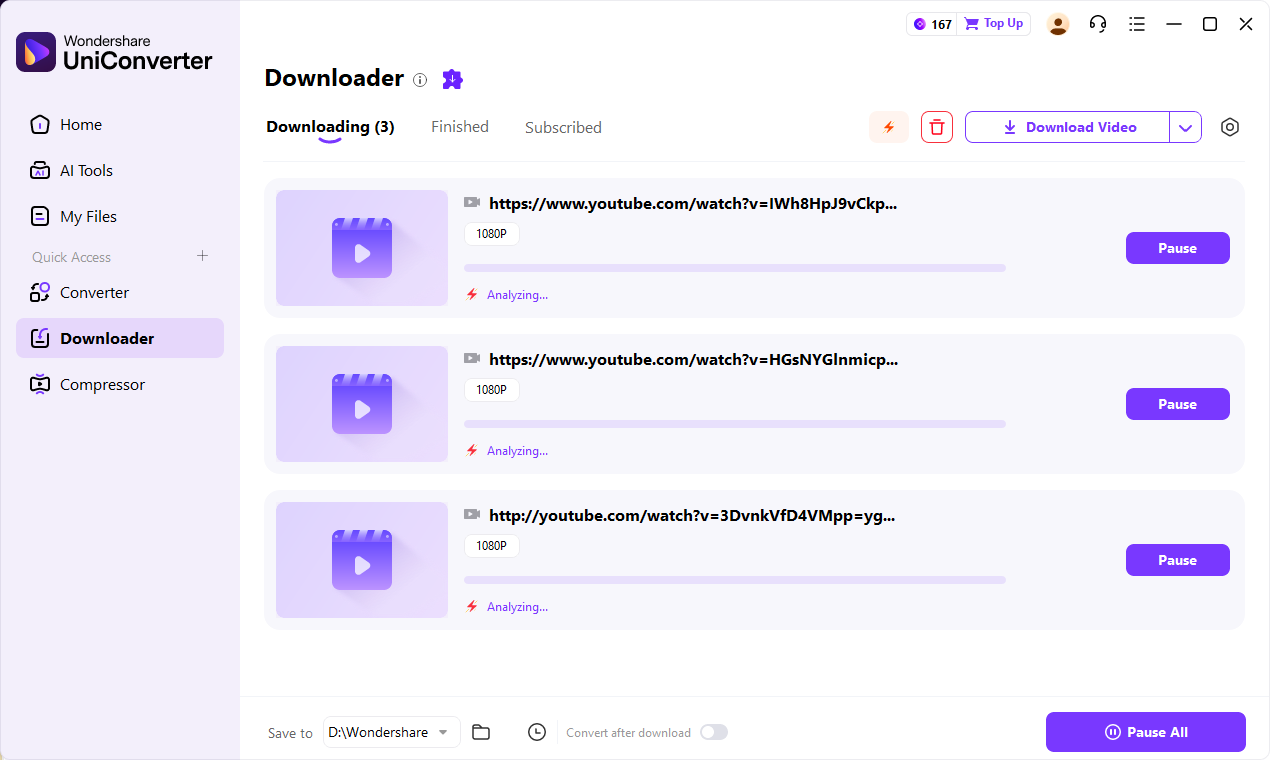Open the Converter tool
The width and height of the screenshot is (1270, 760).
[x=120, y=293]
